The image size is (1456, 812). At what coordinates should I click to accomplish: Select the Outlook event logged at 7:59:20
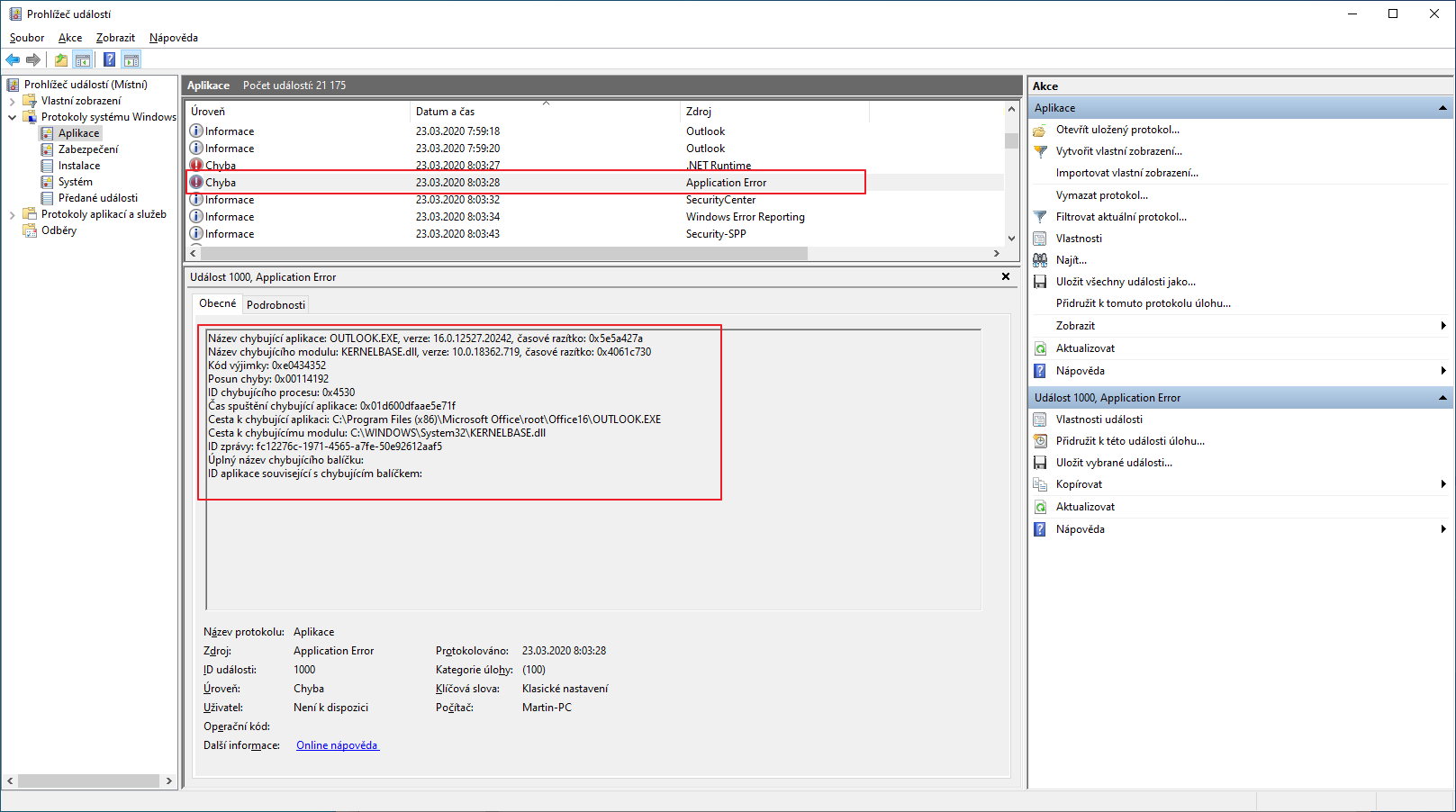594,149
